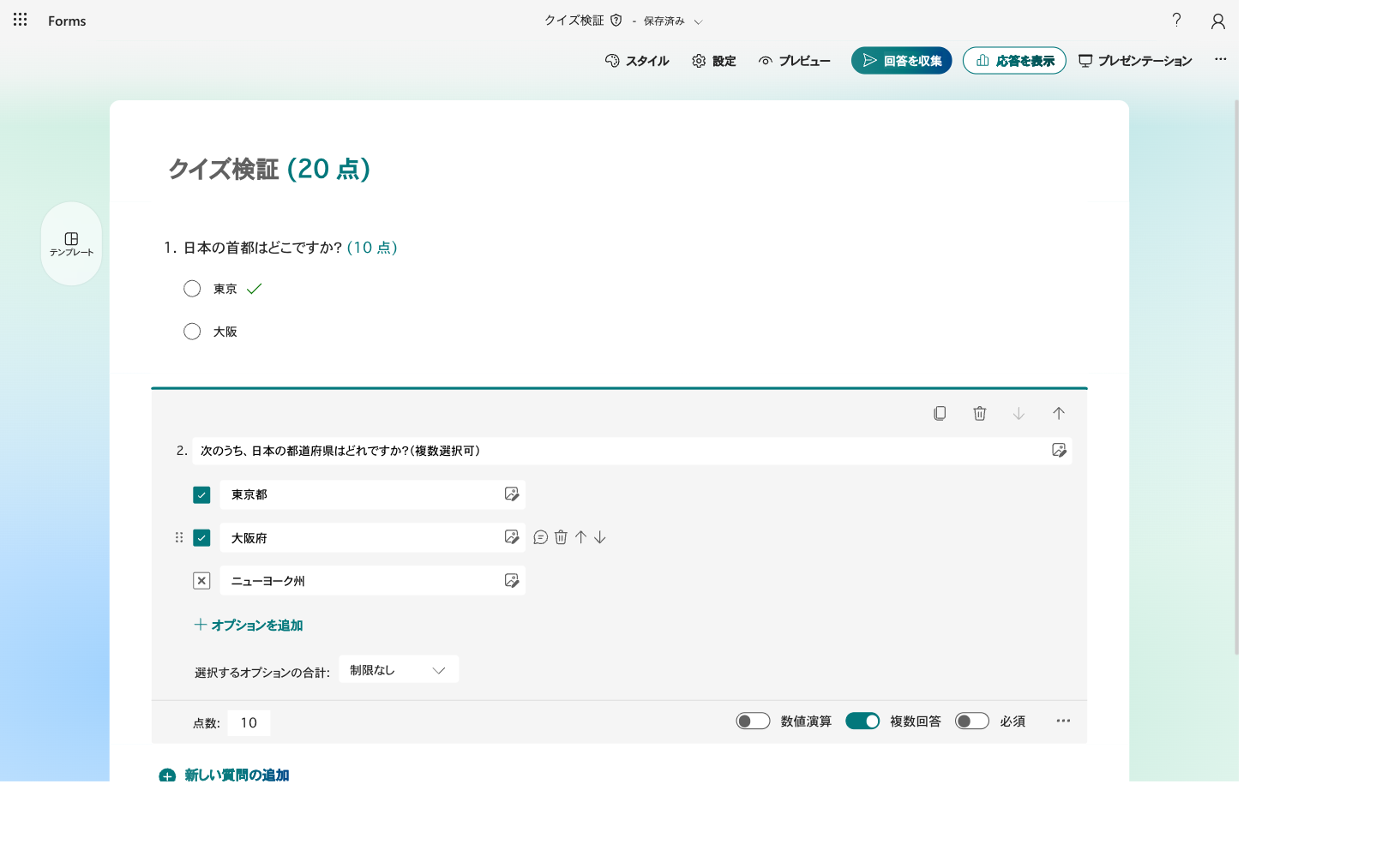Screen dimensions: 1376x868
Task: Delete the 大阪府 option
Action: click(x=561, y=537)
